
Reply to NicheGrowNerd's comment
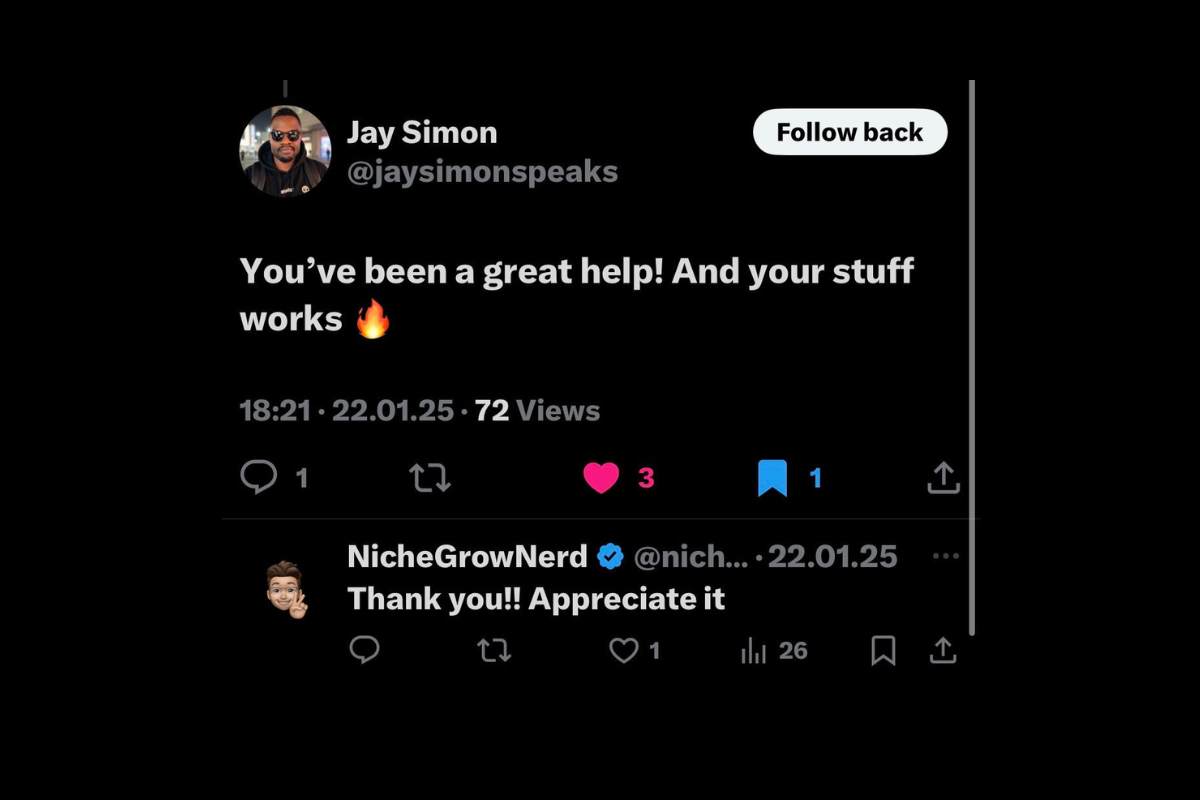pos(365,651)
